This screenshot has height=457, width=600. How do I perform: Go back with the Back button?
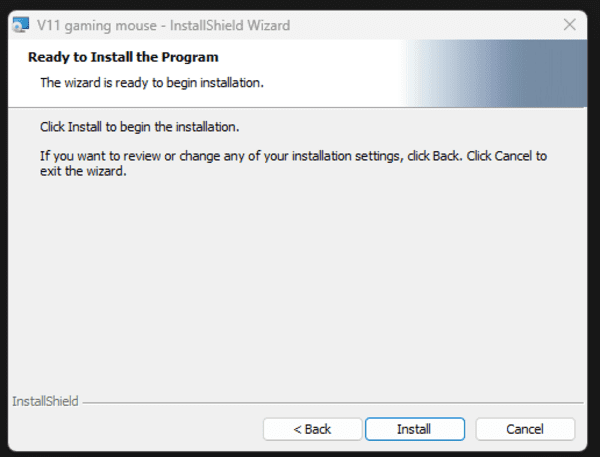tap(312, 429)
